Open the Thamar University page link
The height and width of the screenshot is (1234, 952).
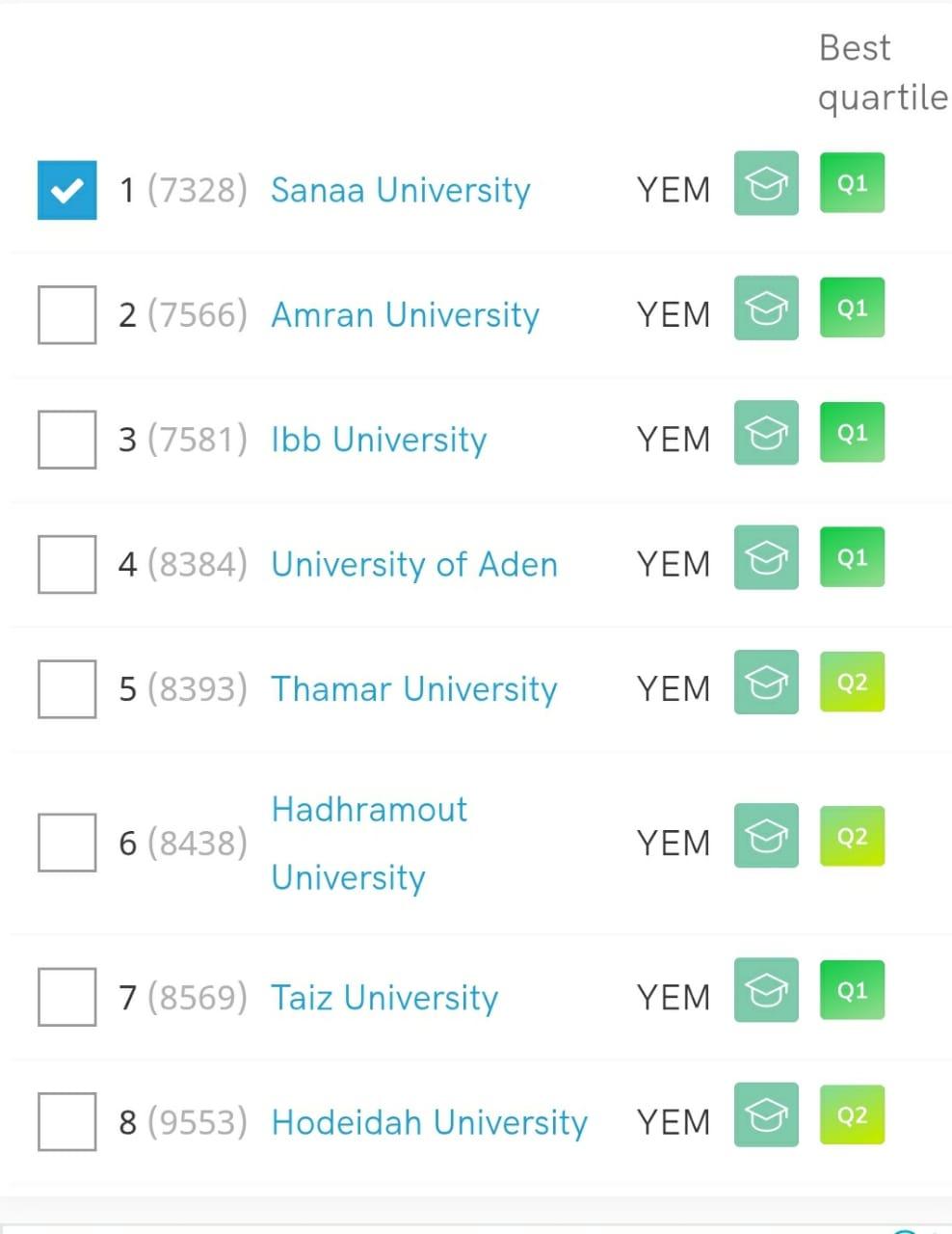(414, 689)
